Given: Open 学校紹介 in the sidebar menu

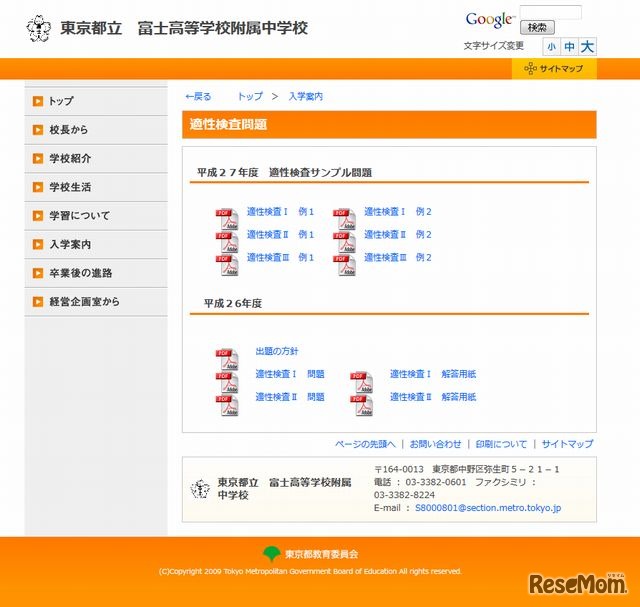Looking at the screenshot, I should pyautogui.click(x=96, y=158).
